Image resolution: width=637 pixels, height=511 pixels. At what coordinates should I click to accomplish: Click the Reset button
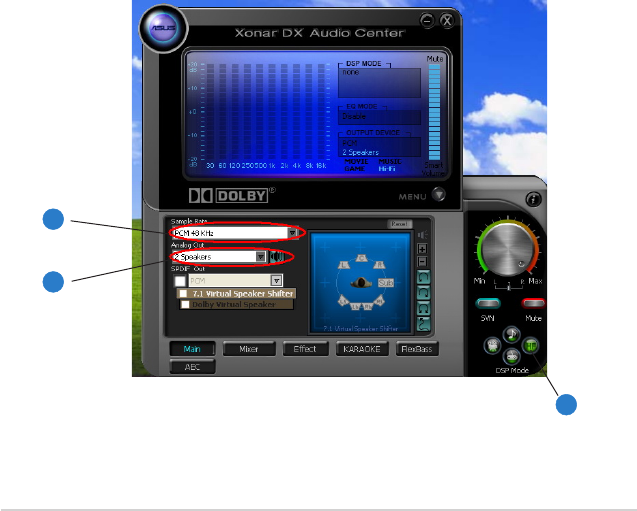(x=399, y=224)
